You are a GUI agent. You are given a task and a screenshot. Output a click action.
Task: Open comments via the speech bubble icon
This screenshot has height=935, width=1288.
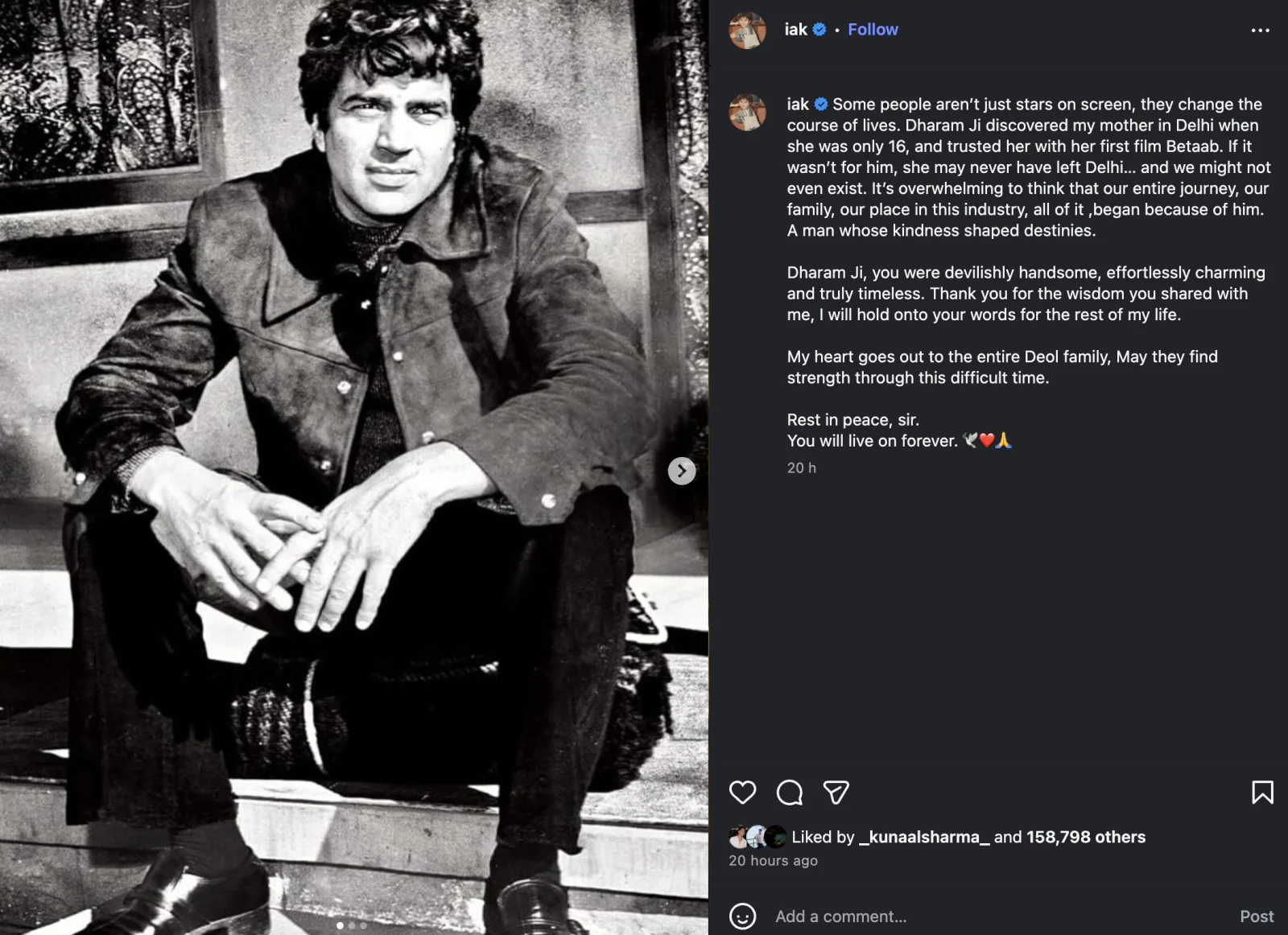click(790, 793)
